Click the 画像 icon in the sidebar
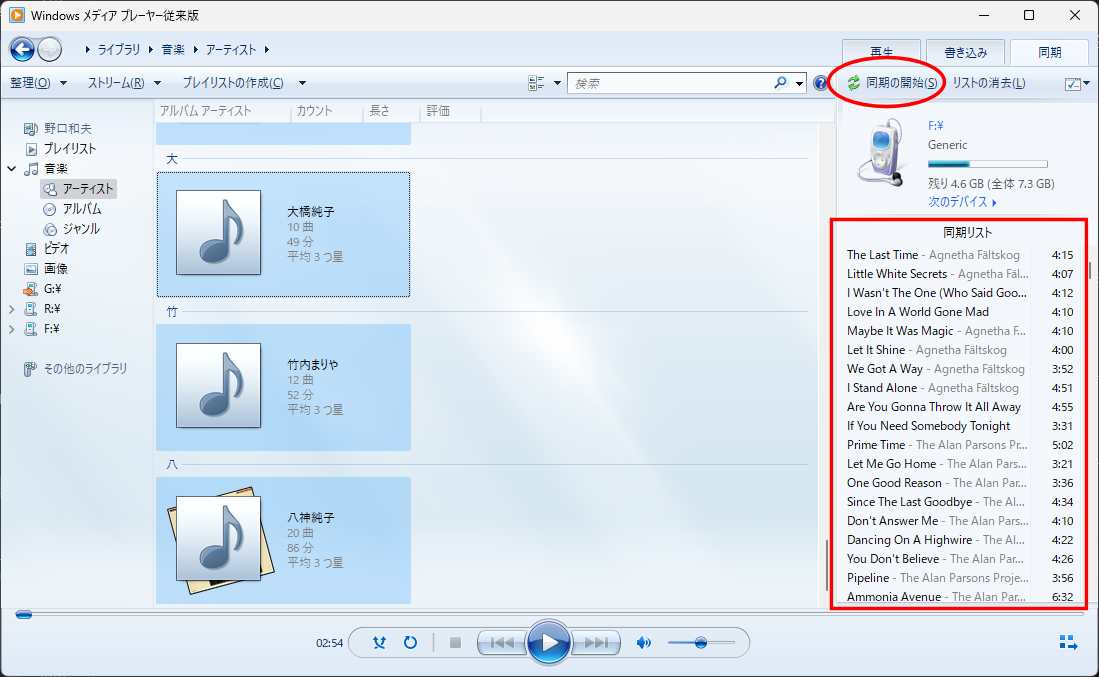 coord(31,269)
